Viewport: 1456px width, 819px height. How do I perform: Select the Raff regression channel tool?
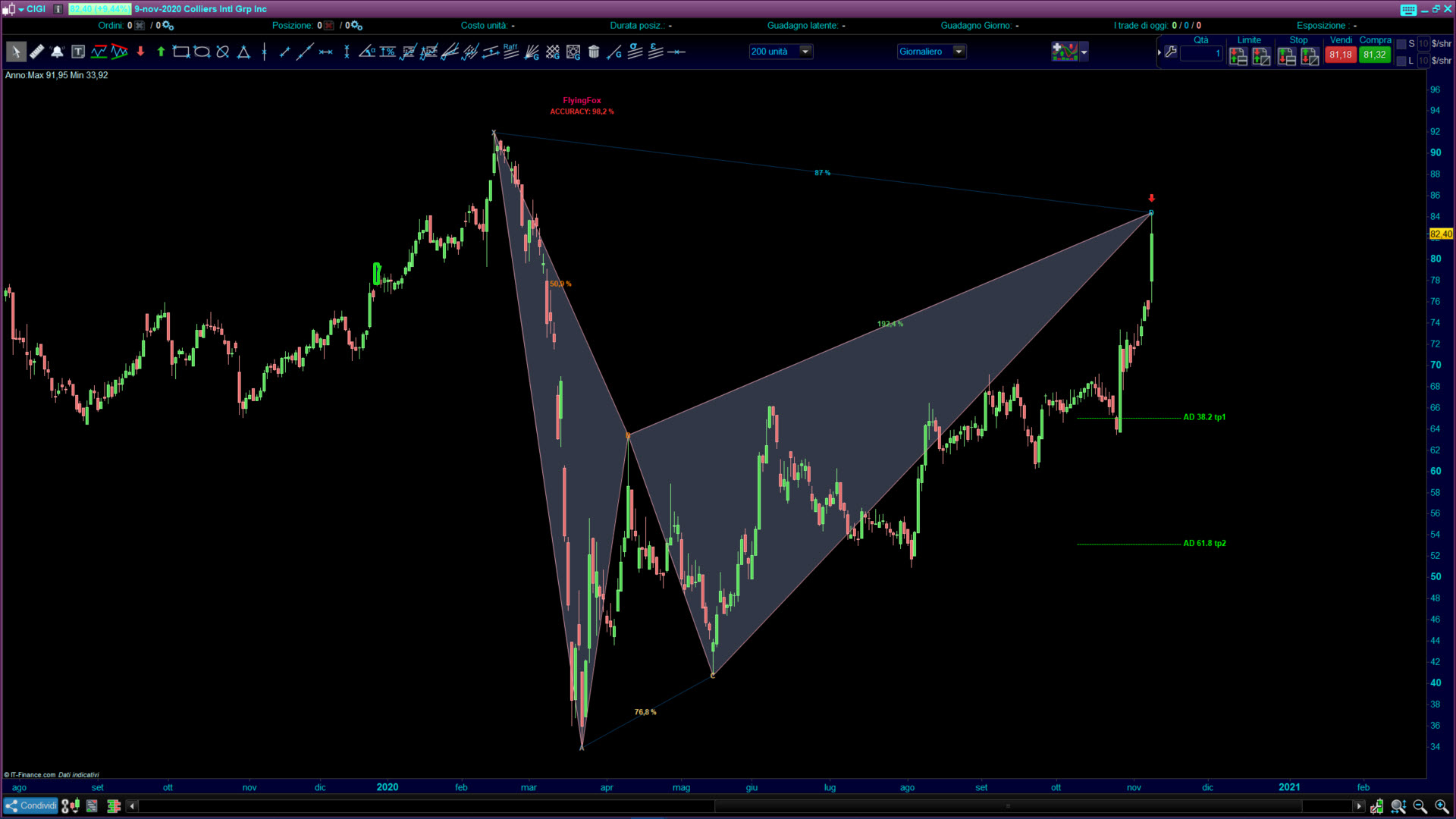510,51
